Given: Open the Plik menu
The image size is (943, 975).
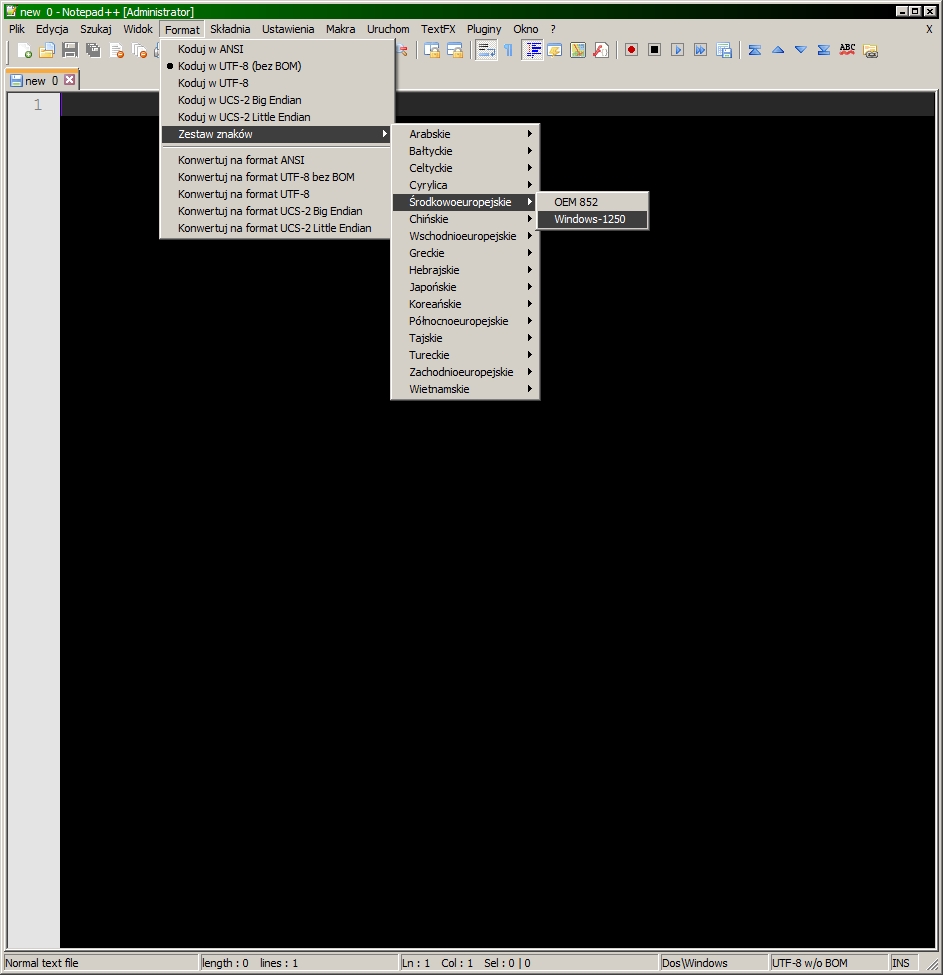Looking at the screenshot, I should [17, 29].
